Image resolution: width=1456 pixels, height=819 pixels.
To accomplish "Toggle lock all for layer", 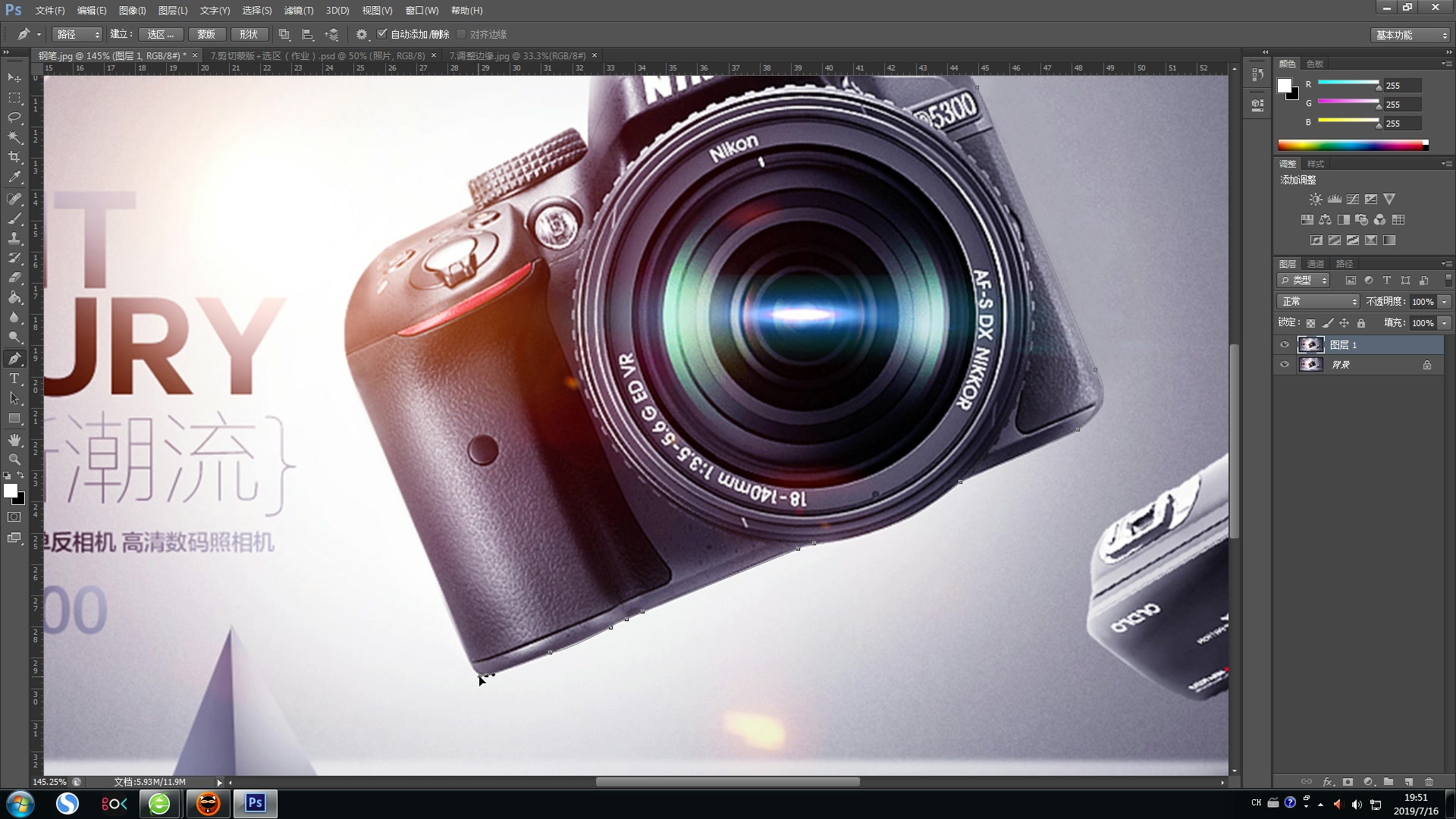I will coord(1360,323).
